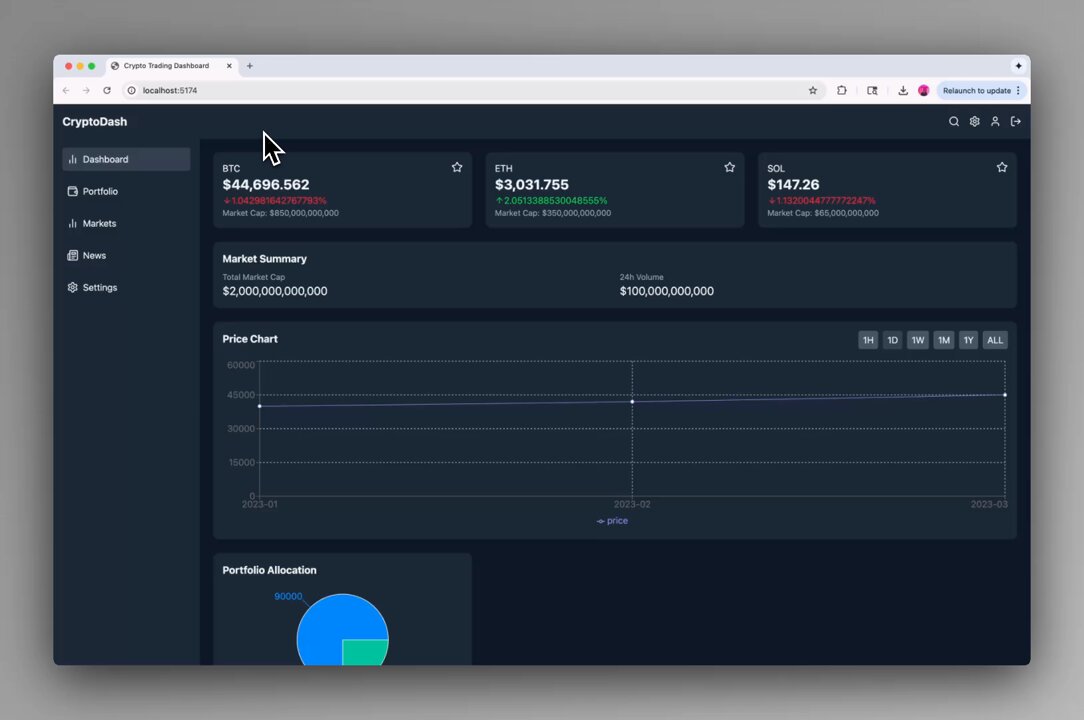Open the user profile icon
The image size is (1084, 720).
tap(995, 122)
